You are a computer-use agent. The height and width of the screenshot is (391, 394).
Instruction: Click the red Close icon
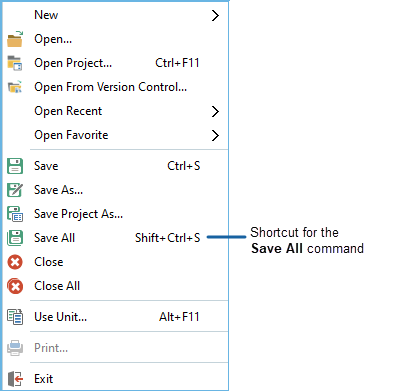point(15,262)
